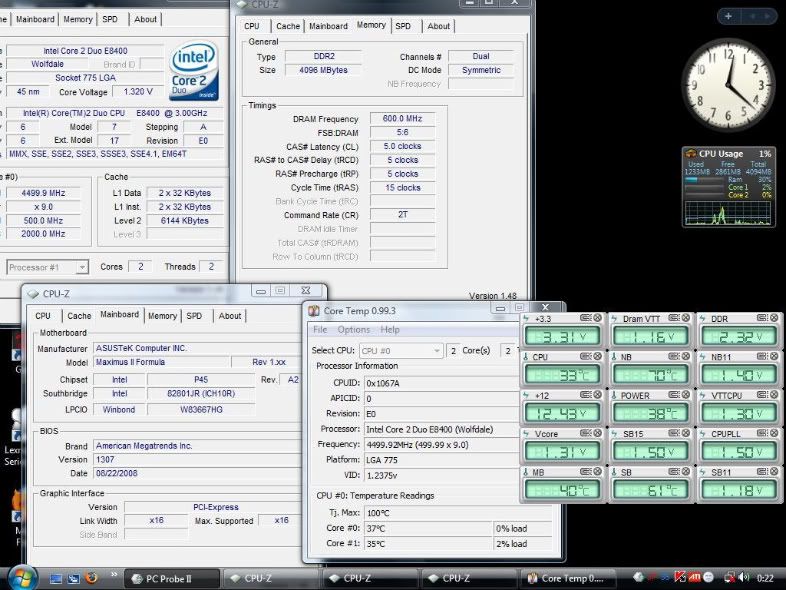Click the sidebar add gadgets plus button
Viewport: 786px width, 590px height.
pos(728,16)
